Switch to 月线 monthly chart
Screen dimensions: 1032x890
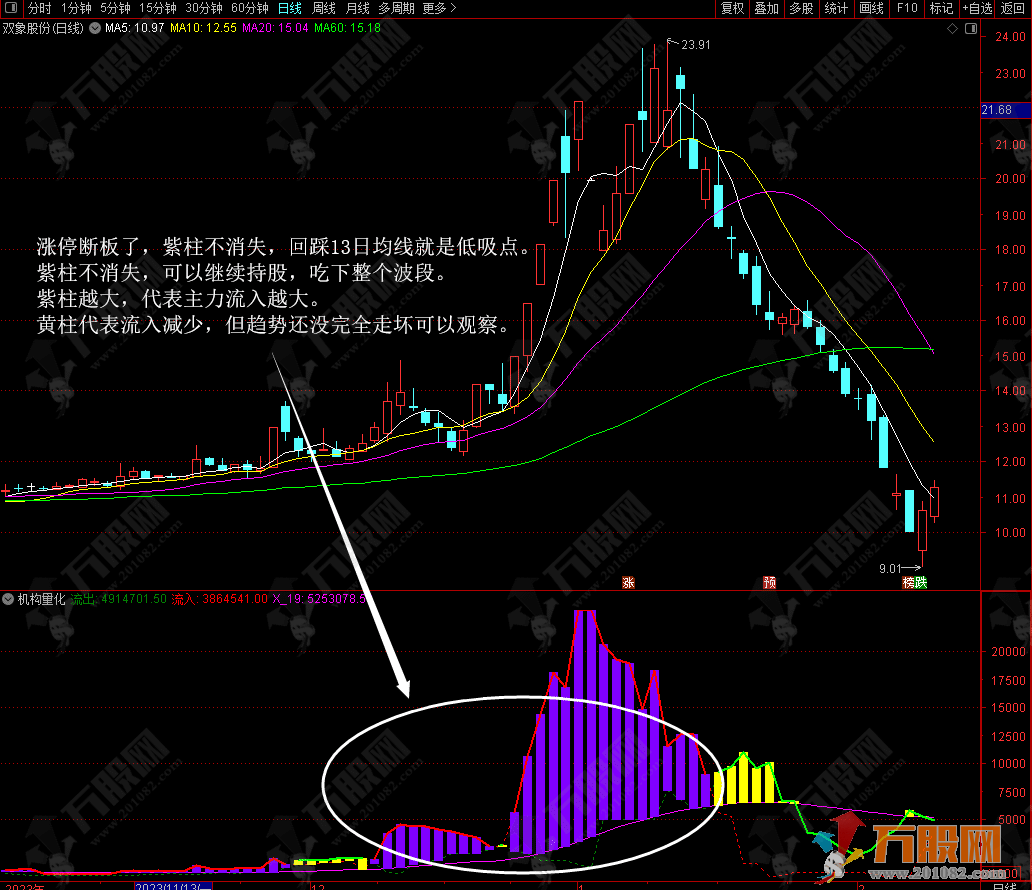click(x=358, y=8)
